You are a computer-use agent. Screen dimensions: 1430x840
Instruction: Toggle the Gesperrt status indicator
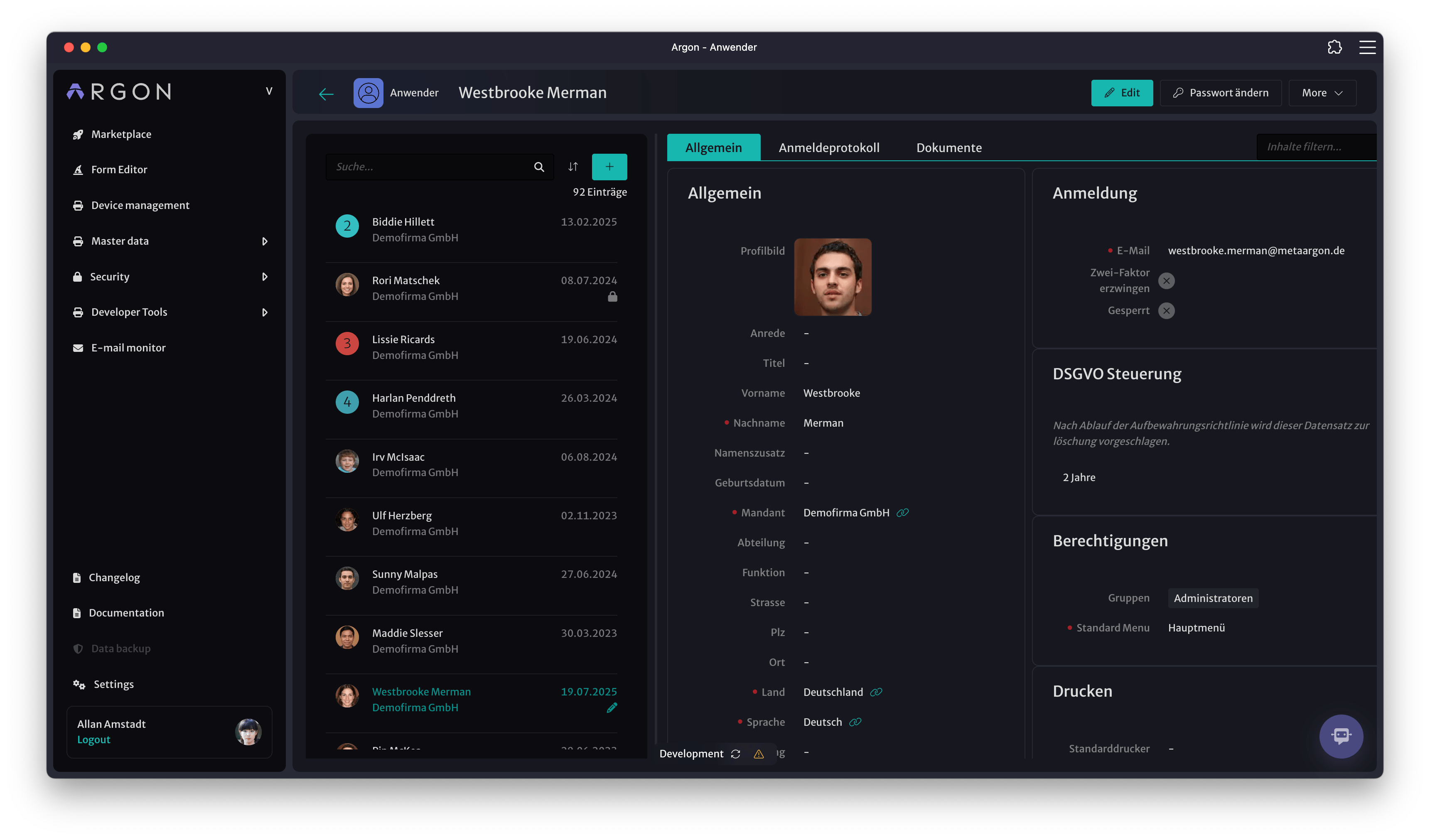click(1166, 311)
